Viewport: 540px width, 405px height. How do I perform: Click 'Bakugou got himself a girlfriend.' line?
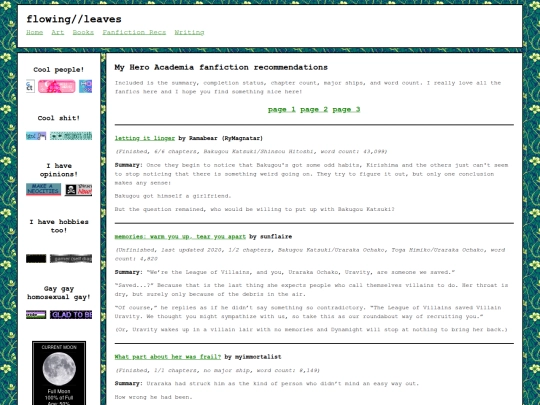[x=173, y=196]
